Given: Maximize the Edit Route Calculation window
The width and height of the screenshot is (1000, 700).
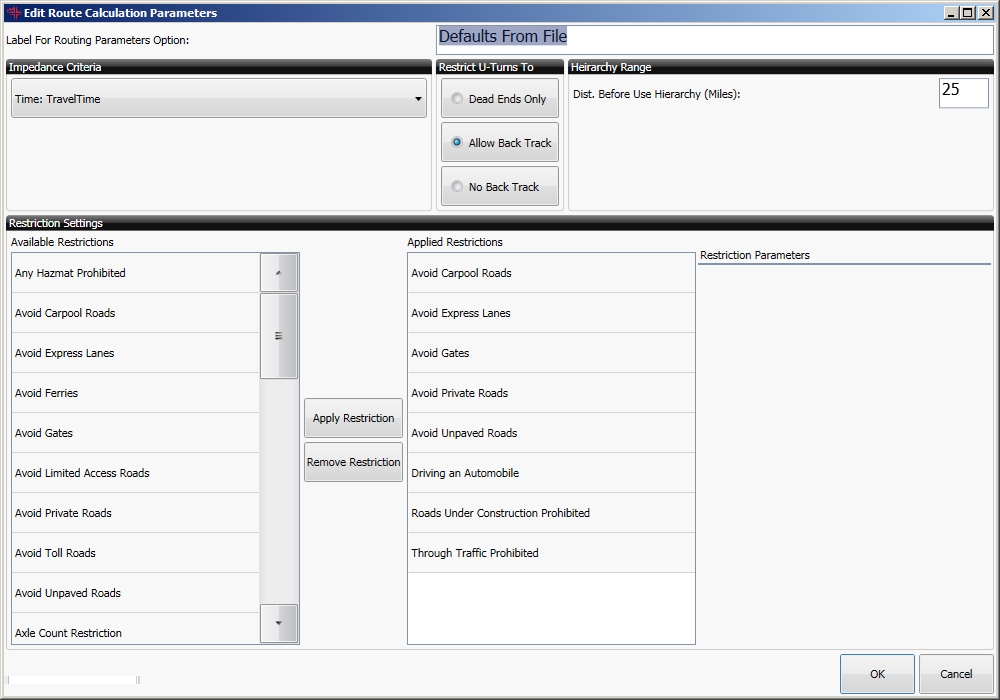Looking at the screenshot, I should tap(968, 13).
